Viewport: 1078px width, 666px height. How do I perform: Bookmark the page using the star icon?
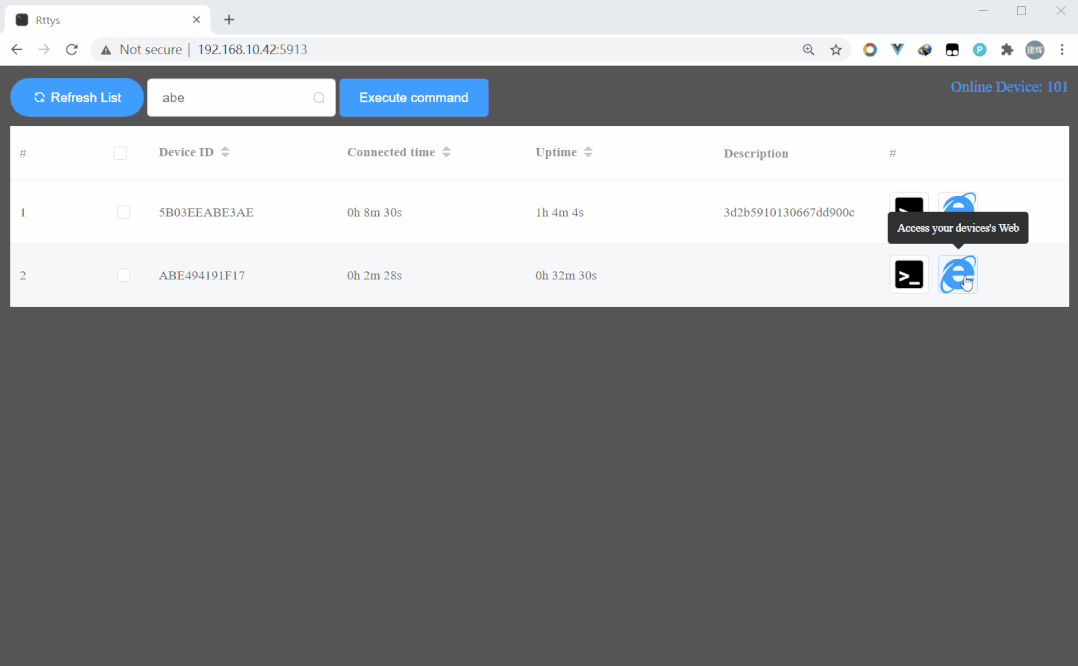(836, 48)
